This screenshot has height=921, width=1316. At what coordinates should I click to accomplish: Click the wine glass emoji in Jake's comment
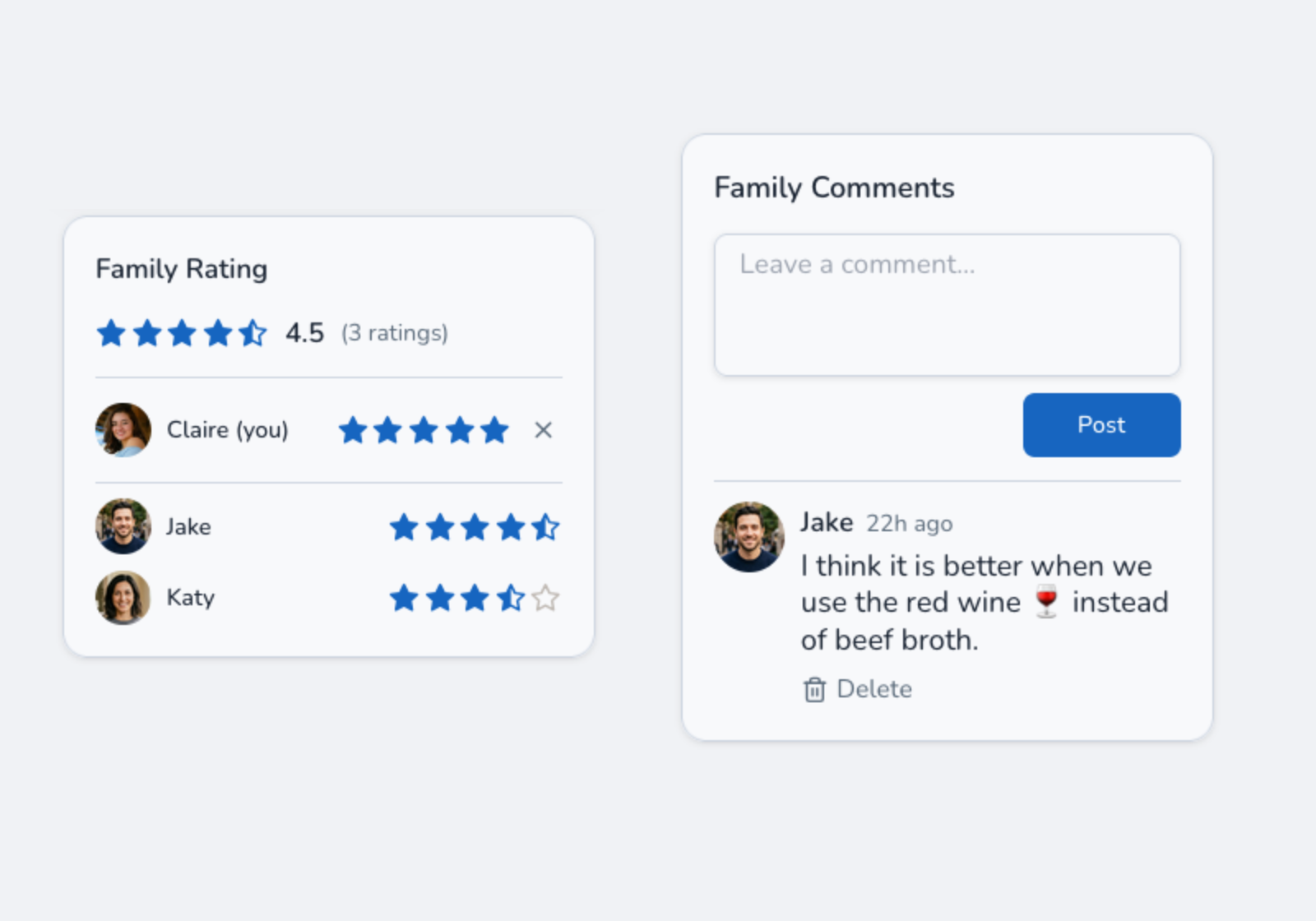click(1046, 602)
